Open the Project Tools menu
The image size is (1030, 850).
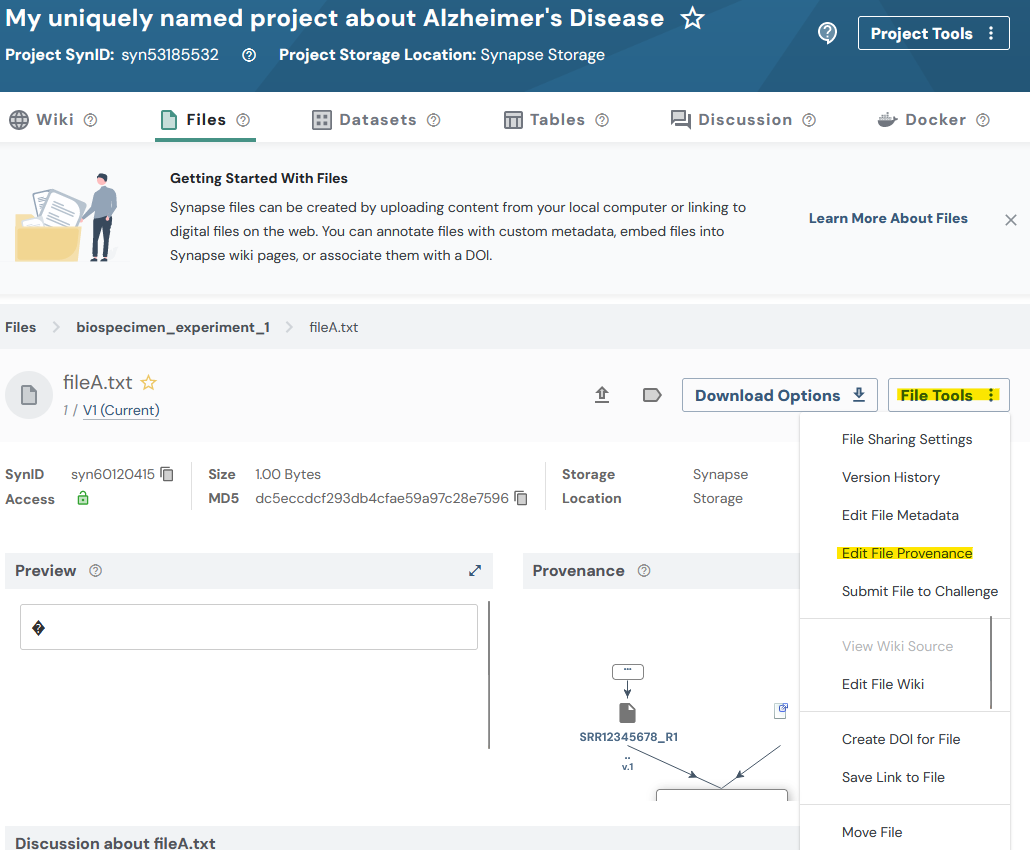tap(932, 33)
